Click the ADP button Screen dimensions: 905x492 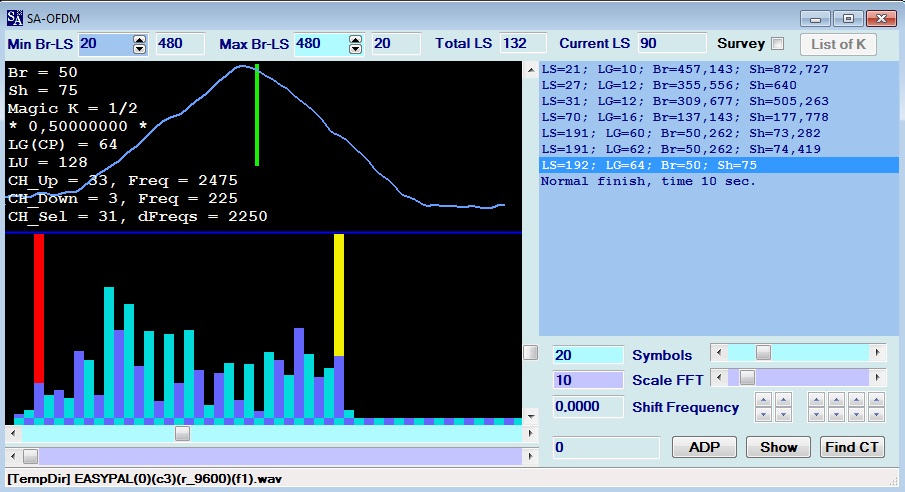click(x=704, y=448)
